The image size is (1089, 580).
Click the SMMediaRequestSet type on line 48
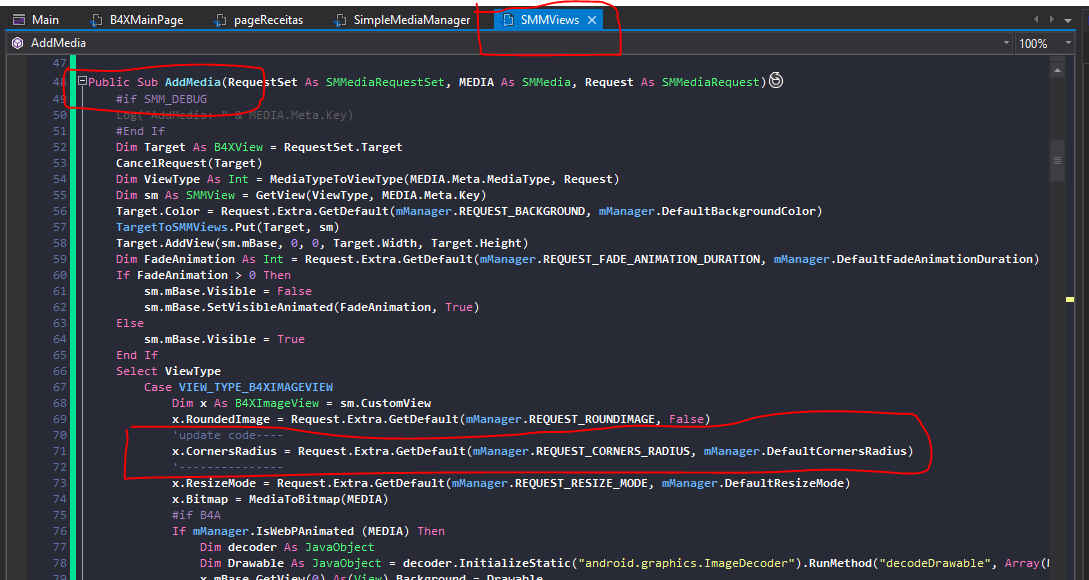(x=385, y=82)
